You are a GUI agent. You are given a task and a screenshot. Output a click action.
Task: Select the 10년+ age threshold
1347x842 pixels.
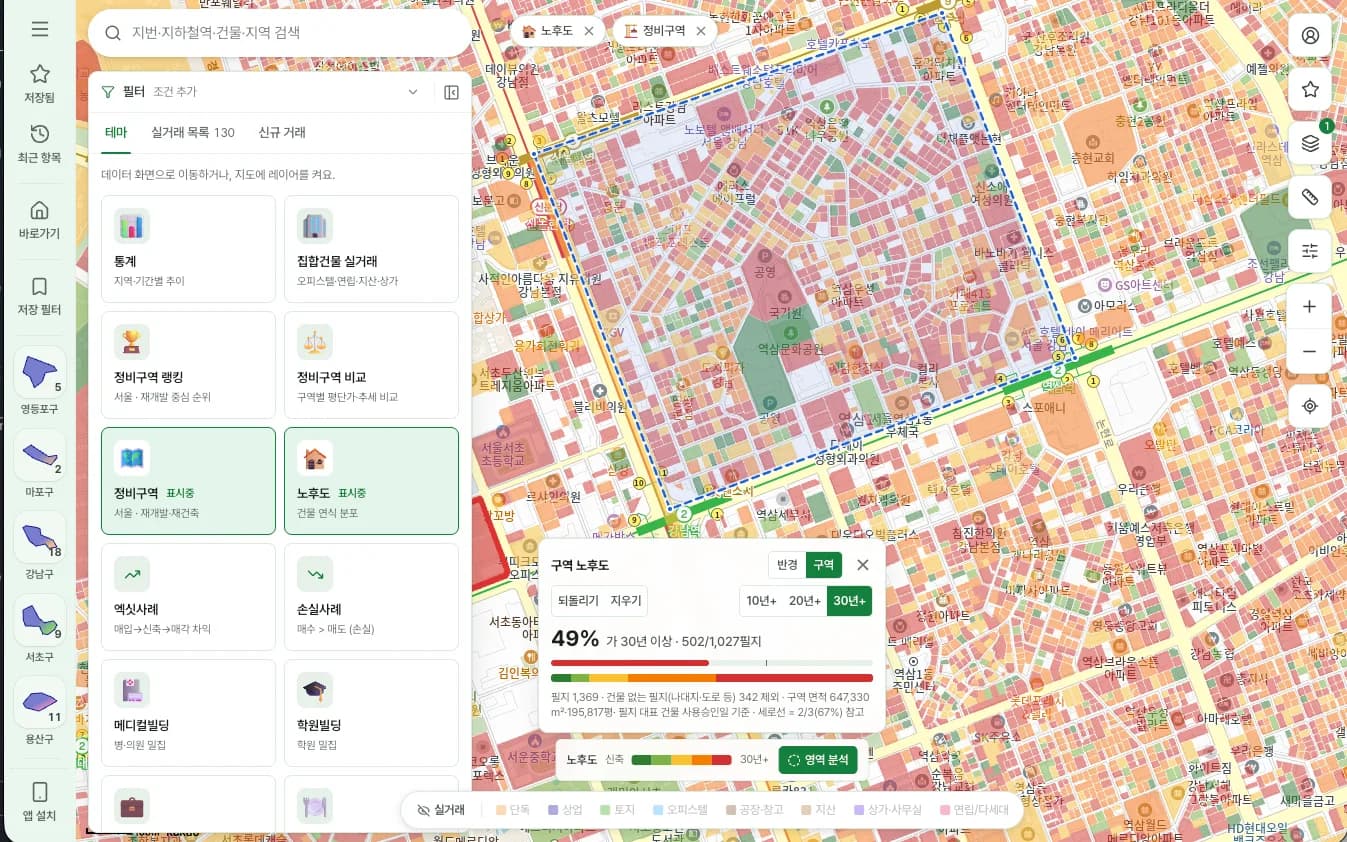pyautogui.click(x=761, y=601)
